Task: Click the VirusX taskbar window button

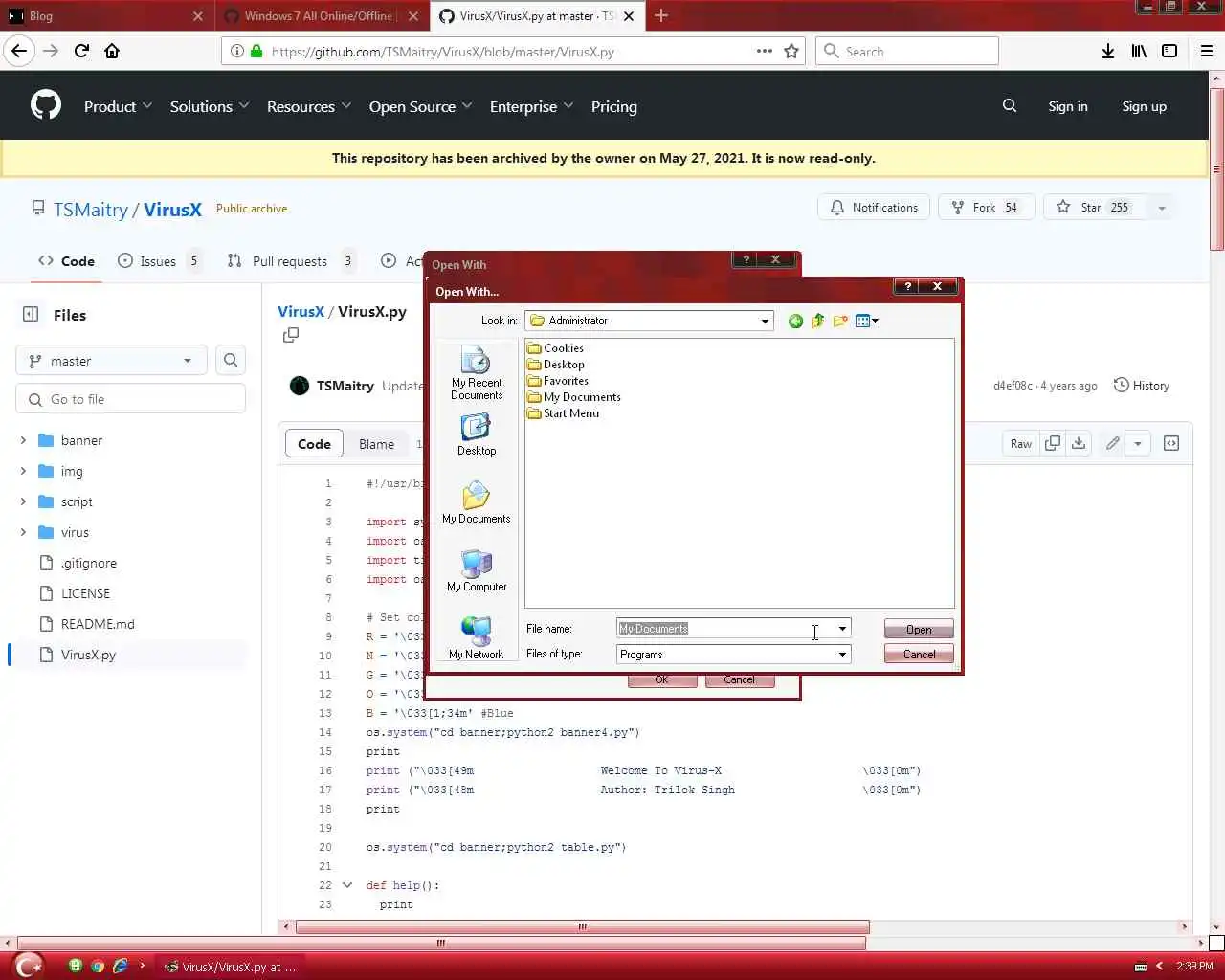Action: point(231,967)
